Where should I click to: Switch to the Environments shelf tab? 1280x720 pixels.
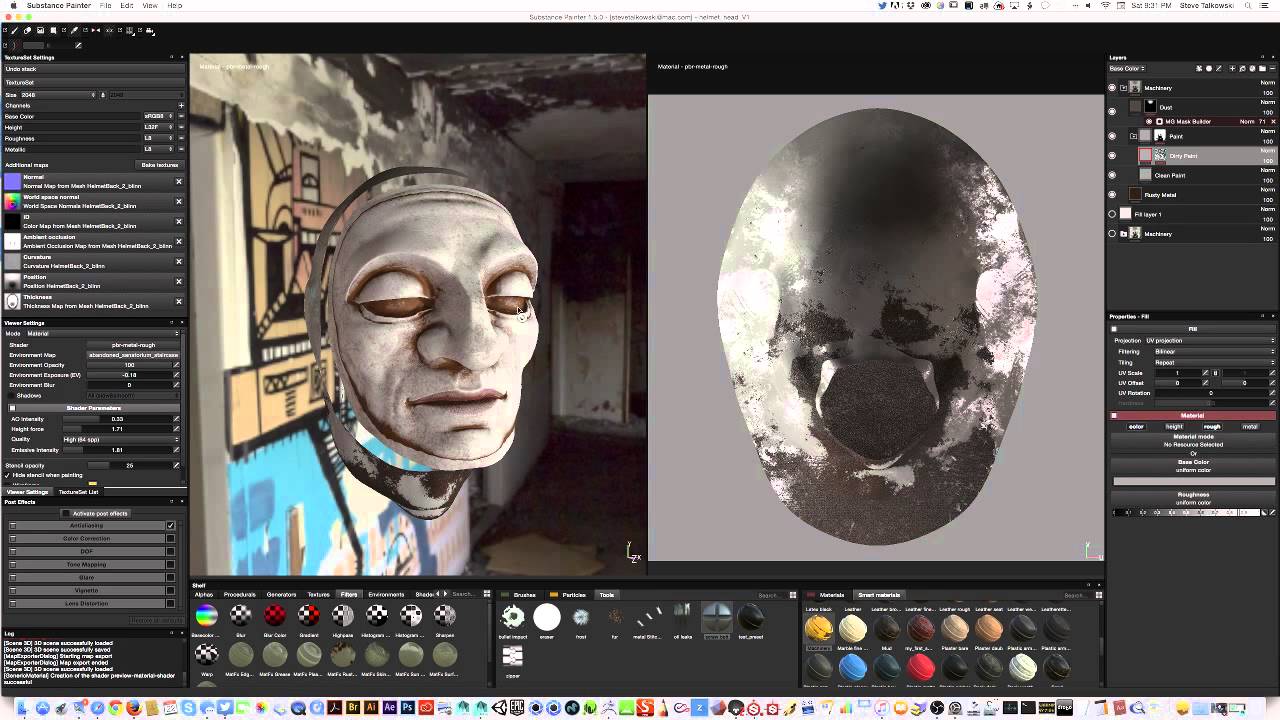pos(386,595)
